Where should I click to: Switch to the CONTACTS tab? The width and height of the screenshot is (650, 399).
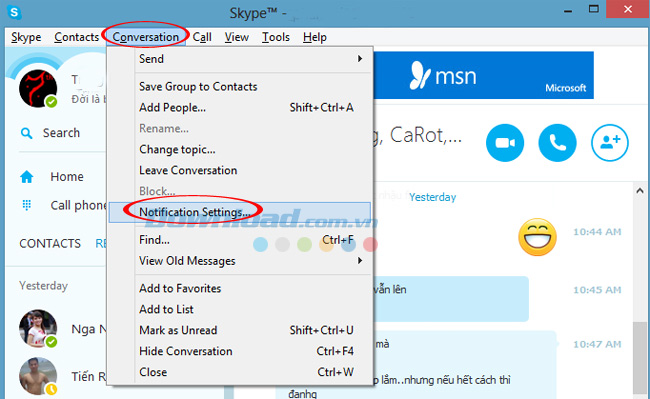tap(50, 244)
